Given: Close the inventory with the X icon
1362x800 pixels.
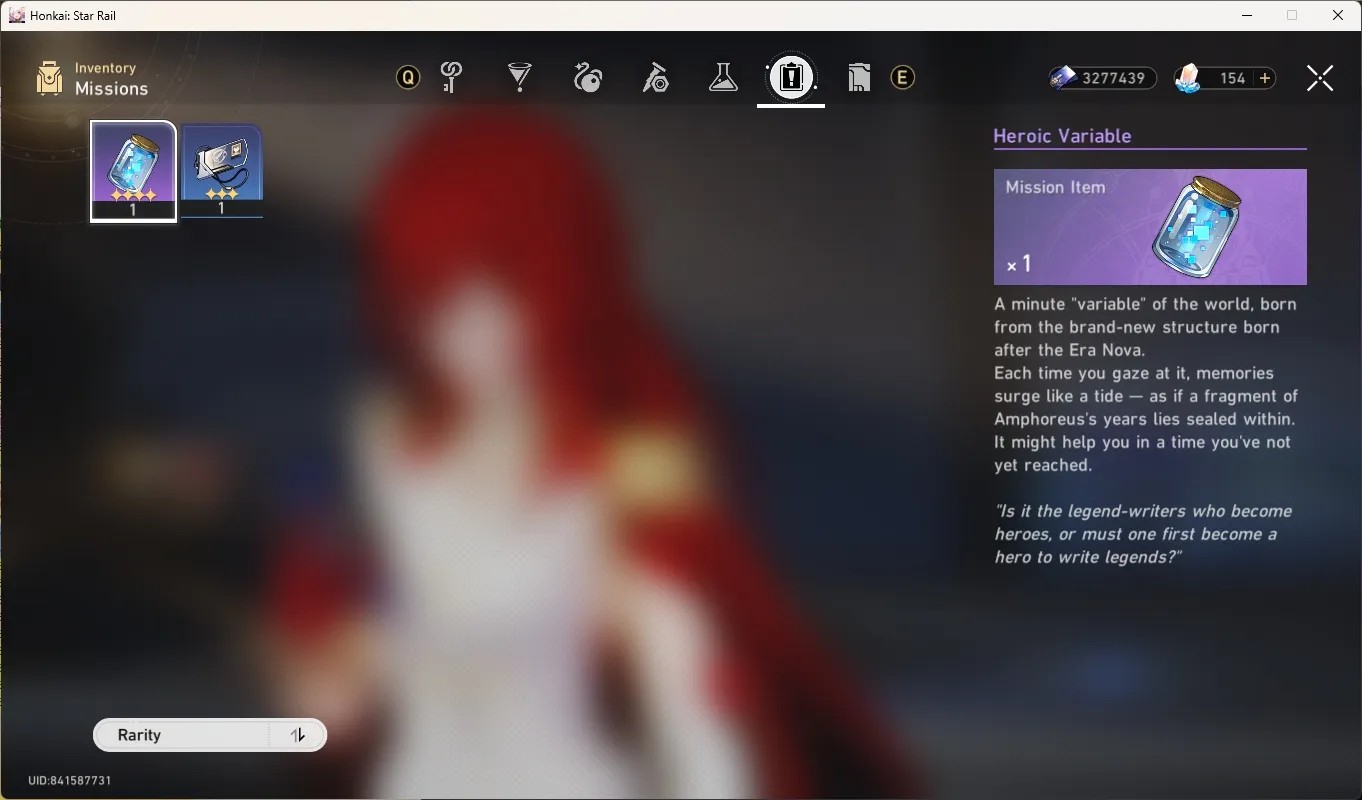Looking at the screenshot, I should tap(1320, 78).
